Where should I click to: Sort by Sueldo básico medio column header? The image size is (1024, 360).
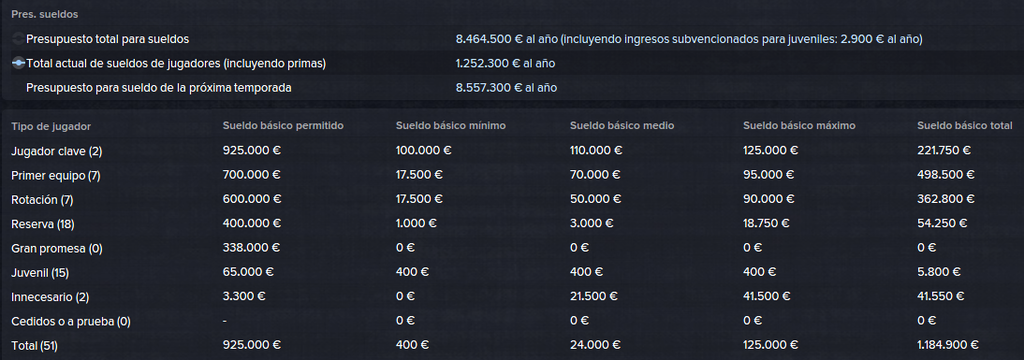click(x=622, y=125)
